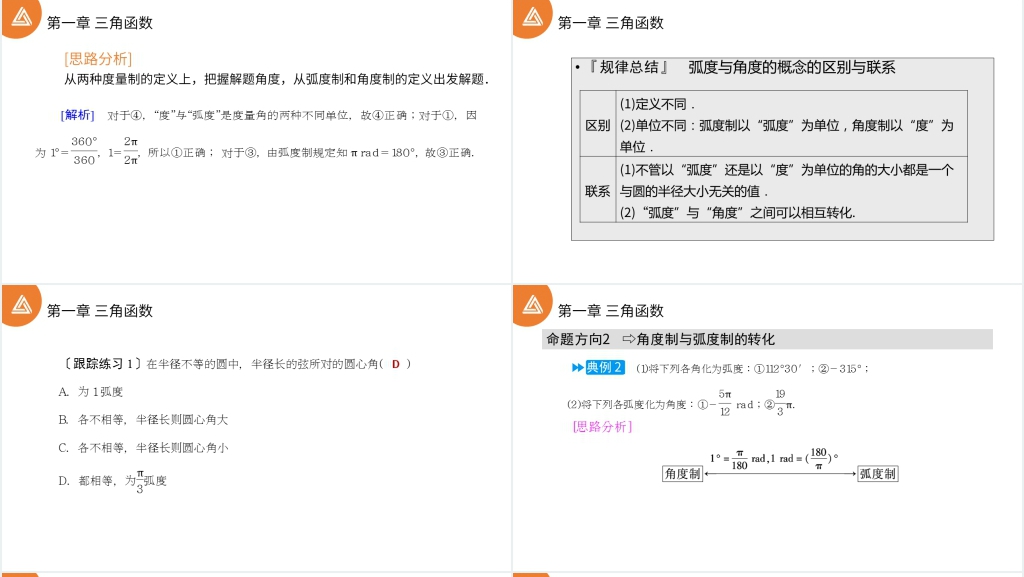The width and height of the screenshot is (1024, 577).
Task: Click the question text 在半径不等的圆中，半径长的弦所对的圆心角
Action: [262, 364]
